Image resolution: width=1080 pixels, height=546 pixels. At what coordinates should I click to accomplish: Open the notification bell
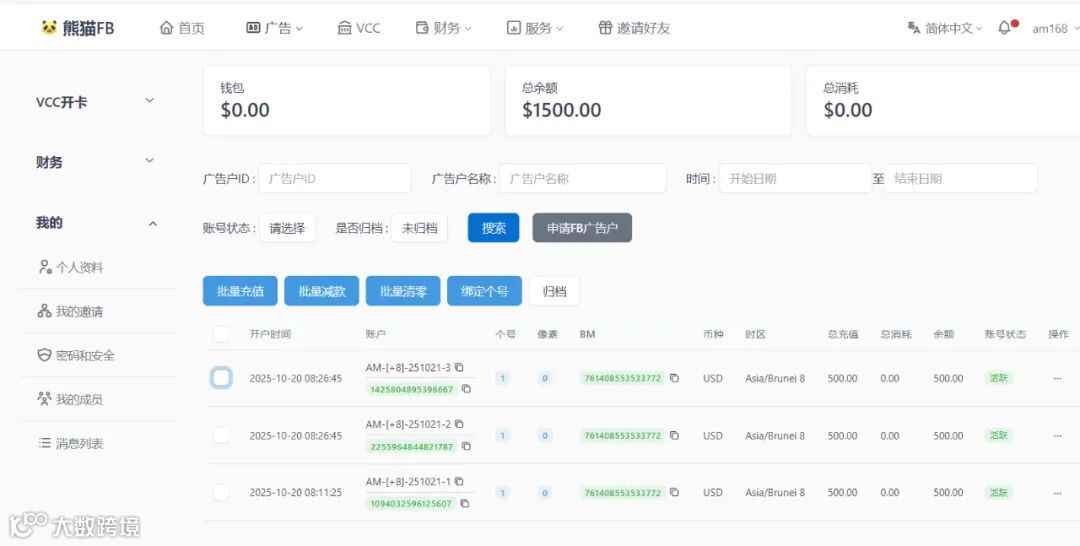(x=1004, y=28)
